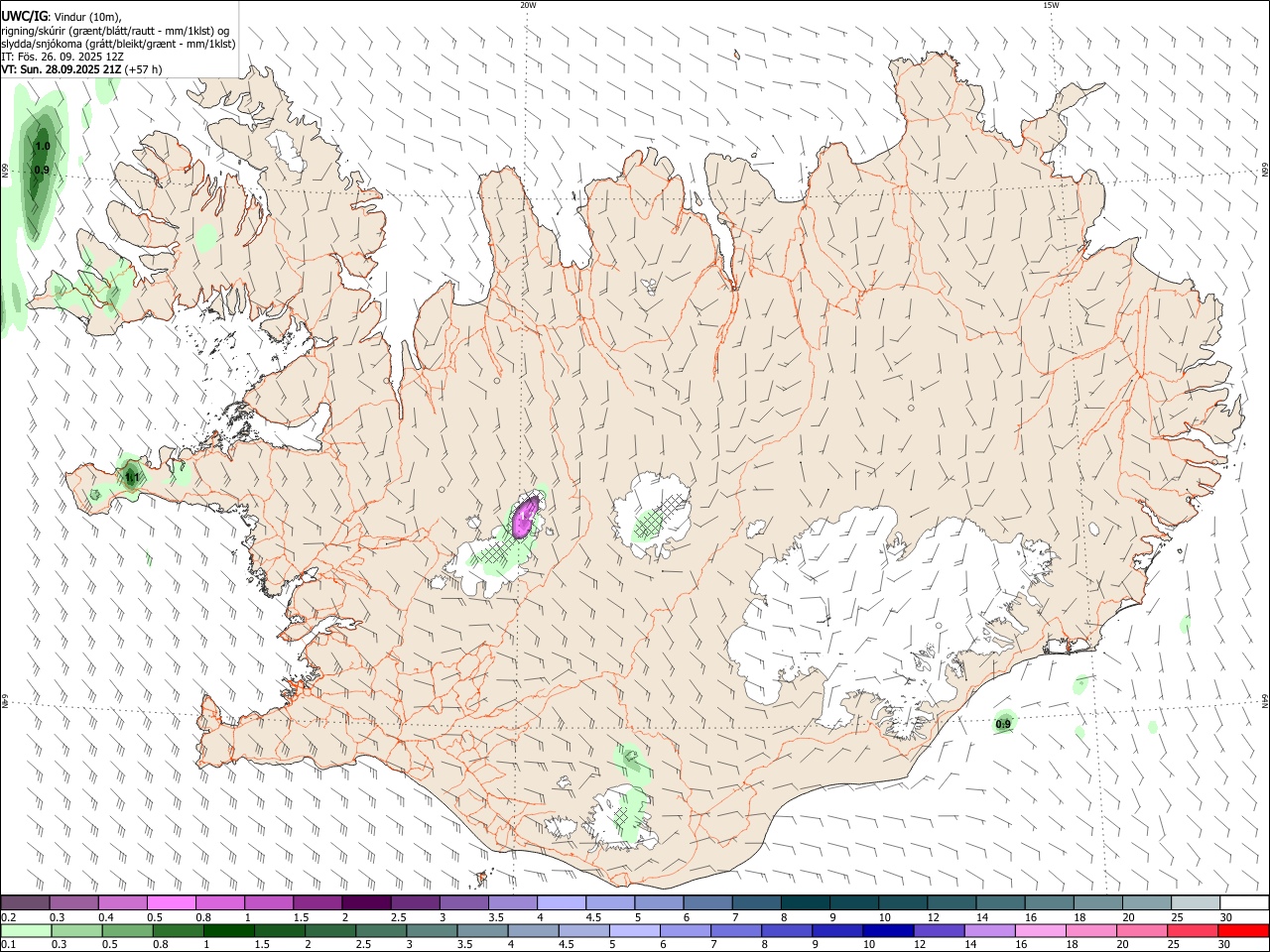Click the "1.0" precipitation value offshore northwest

point(42,147)
